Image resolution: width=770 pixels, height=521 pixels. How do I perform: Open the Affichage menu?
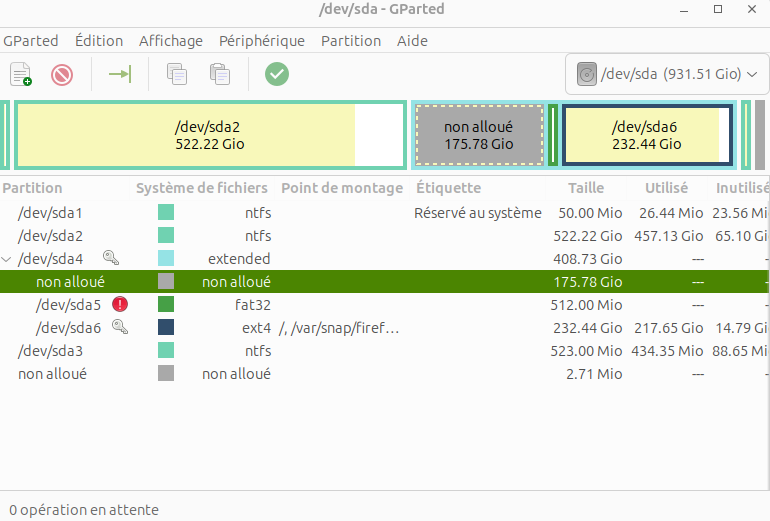[x=171, y=41]
